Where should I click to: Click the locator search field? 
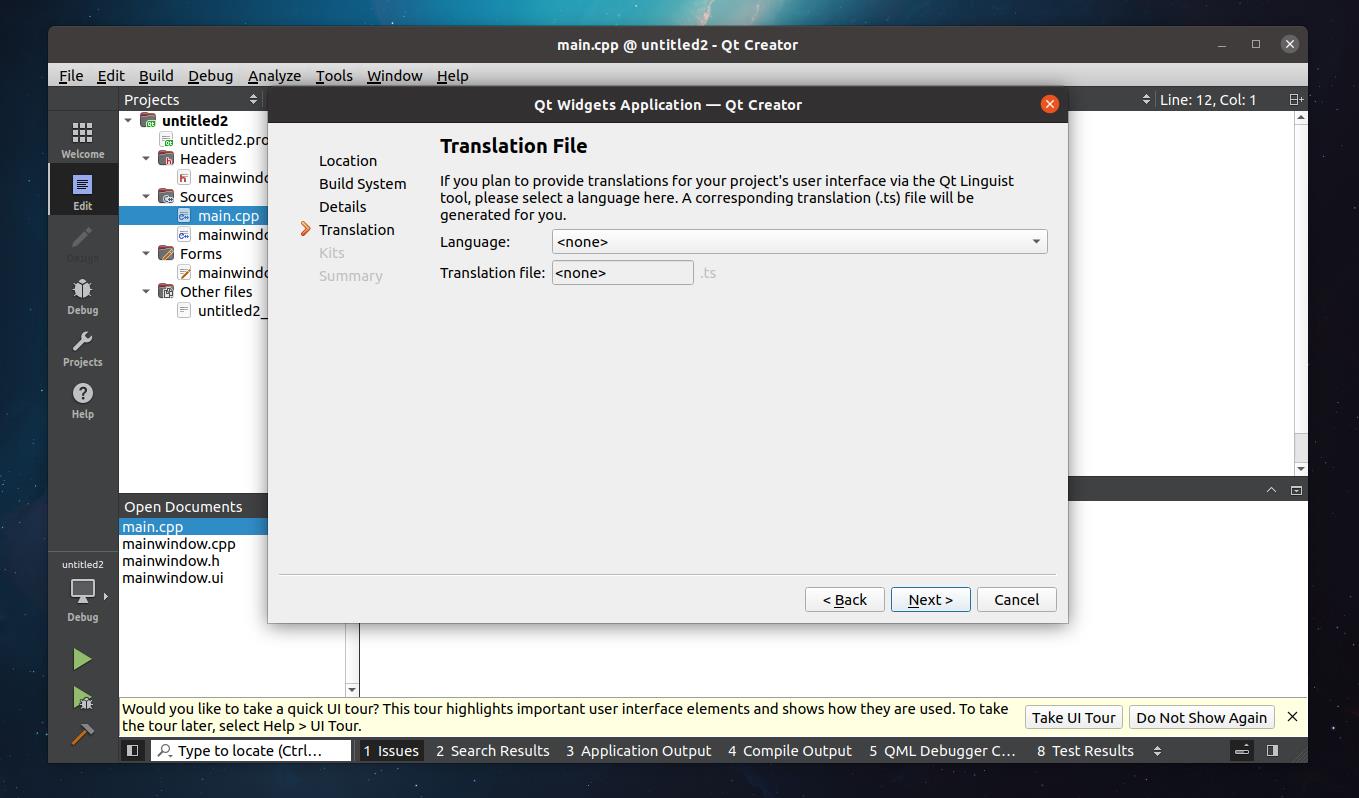[x=251, y=750]
